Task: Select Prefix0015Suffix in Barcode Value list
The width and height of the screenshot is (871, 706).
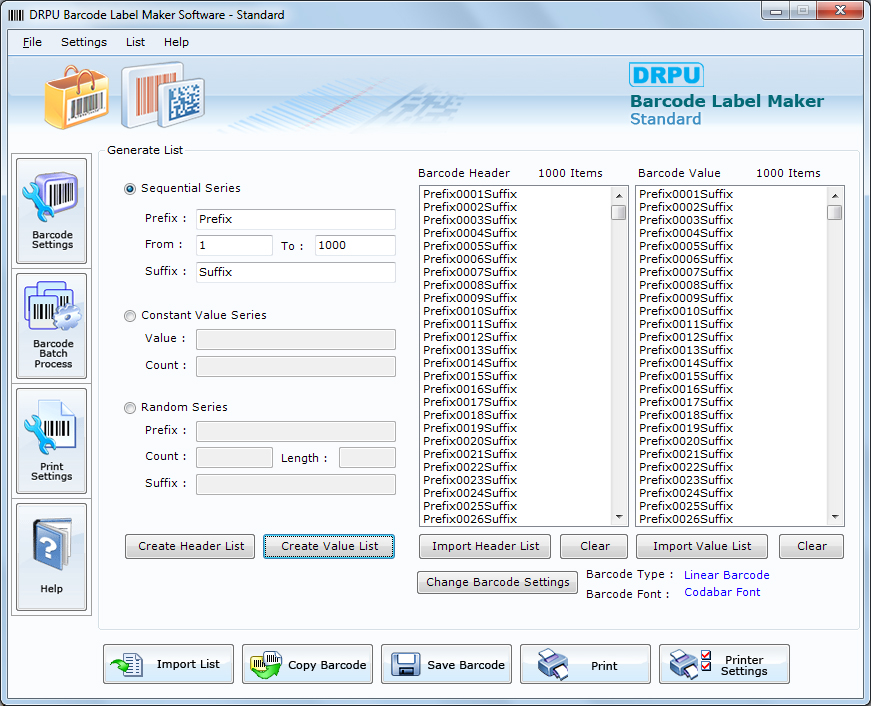Action: click(686, 376)
